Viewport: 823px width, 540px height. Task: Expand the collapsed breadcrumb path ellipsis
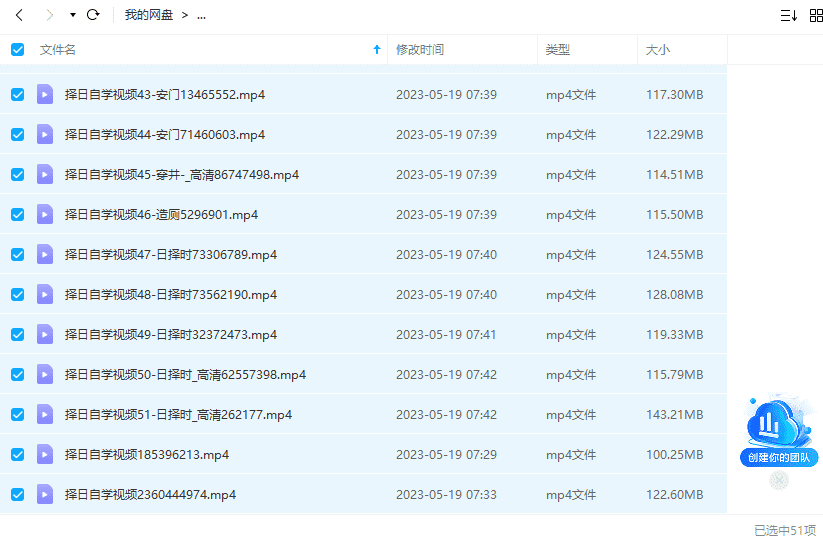pyautogui.click(x=201, y=15)
